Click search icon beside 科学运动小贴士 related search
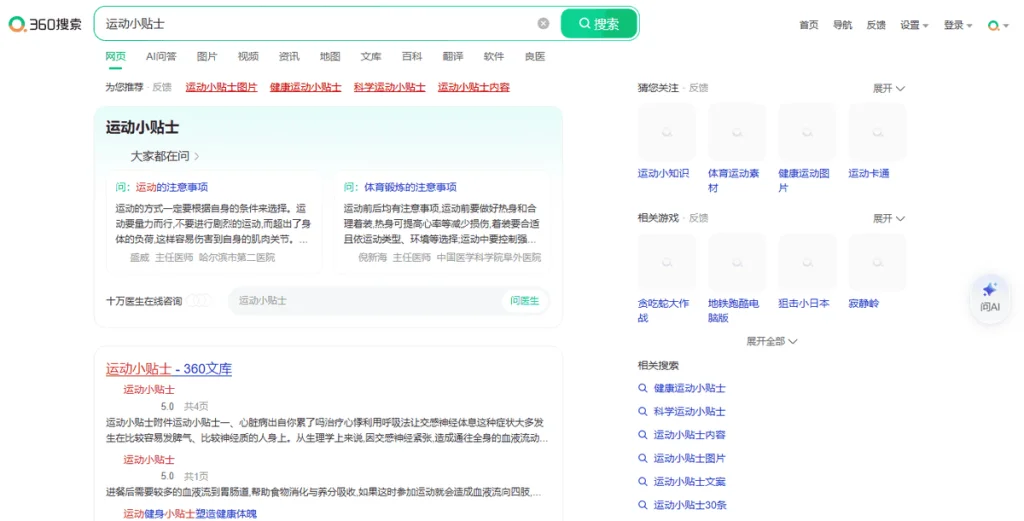This screenshot has height=521, width=1024. click(643, 411)
